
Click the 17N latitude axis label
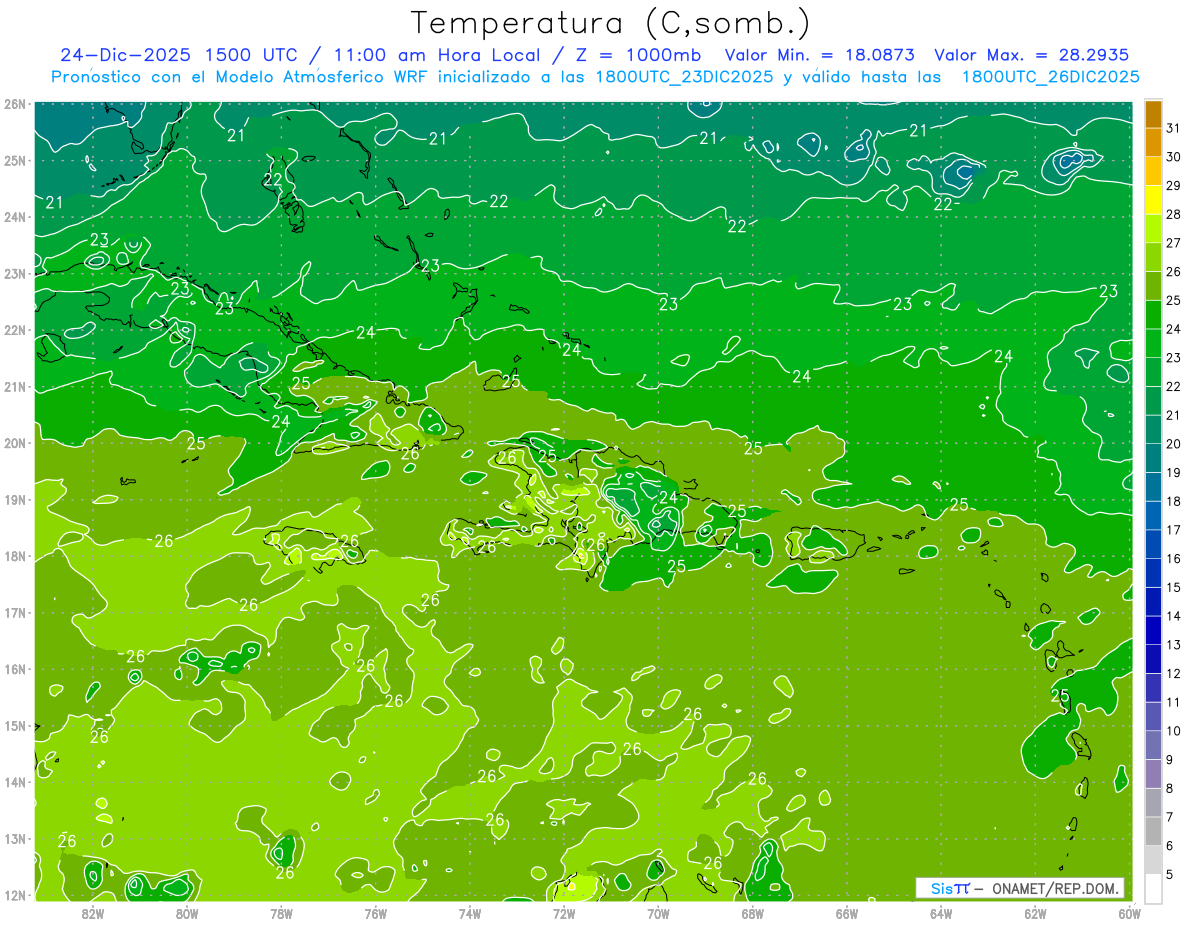tap(14, 613)
